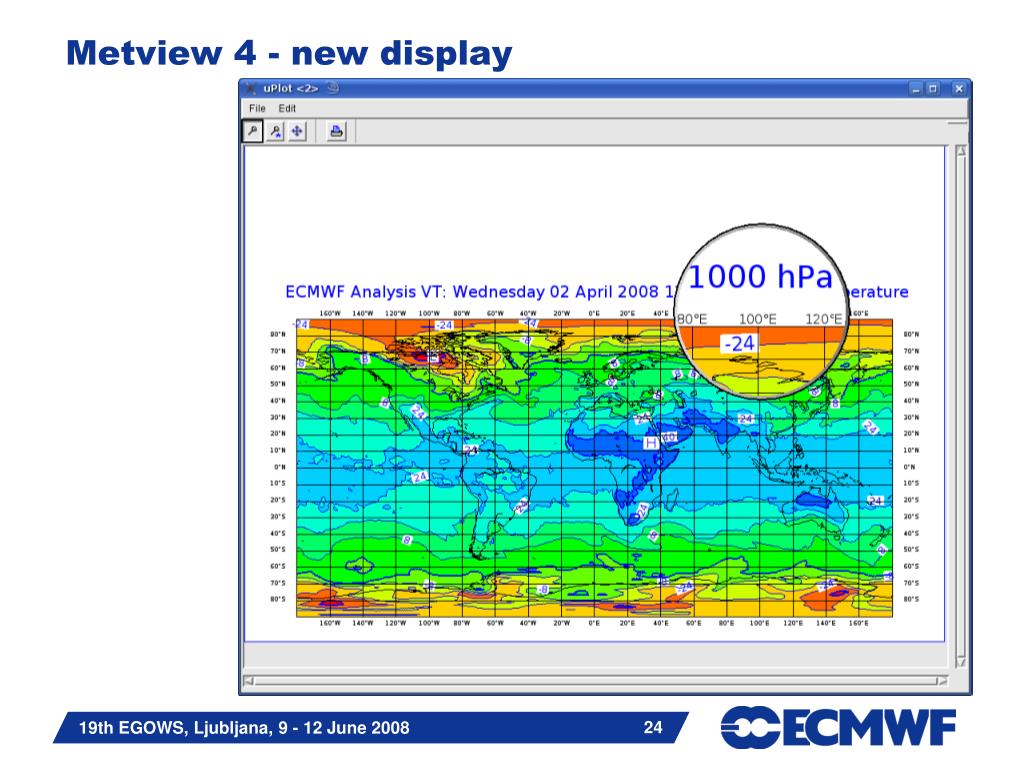Viewport: 1024px width, 768px height.
Task: Minimize the uPlot window
Action: pyautogui.click(x=916, y=89)
